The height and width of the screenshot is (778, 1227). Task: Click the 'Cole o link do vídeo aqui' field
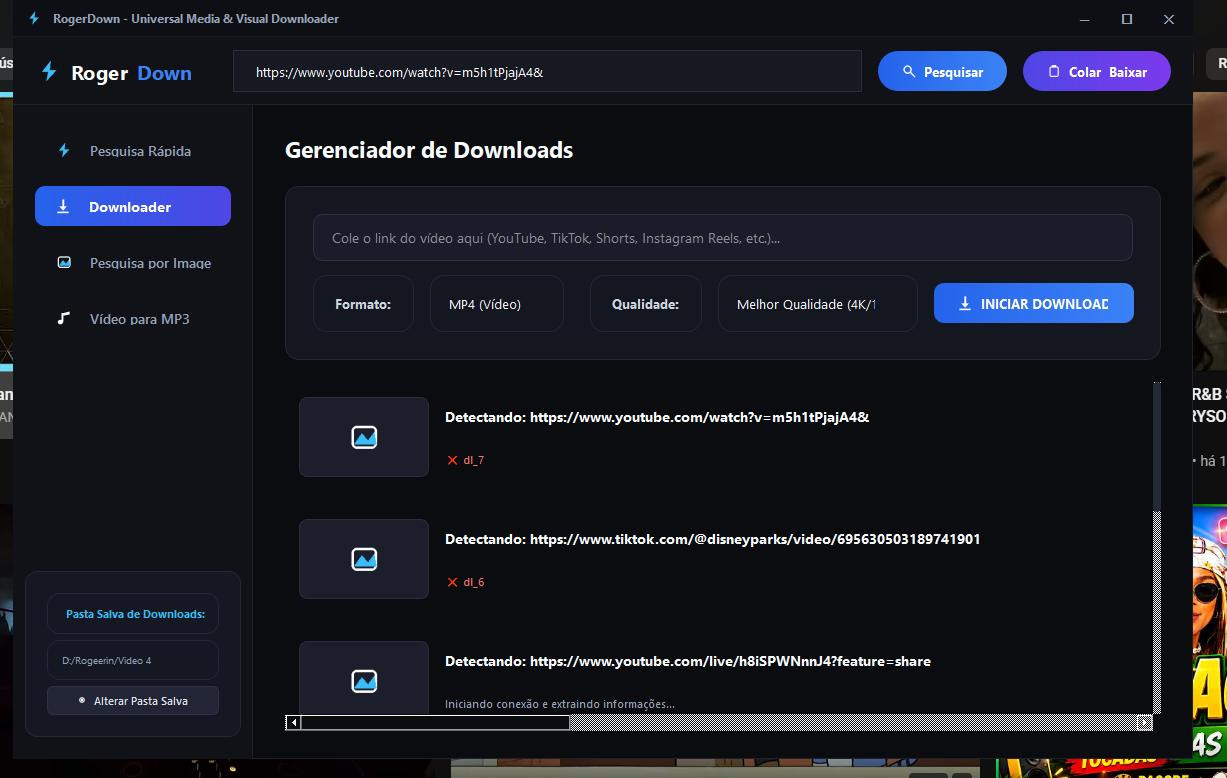(723, 238)
